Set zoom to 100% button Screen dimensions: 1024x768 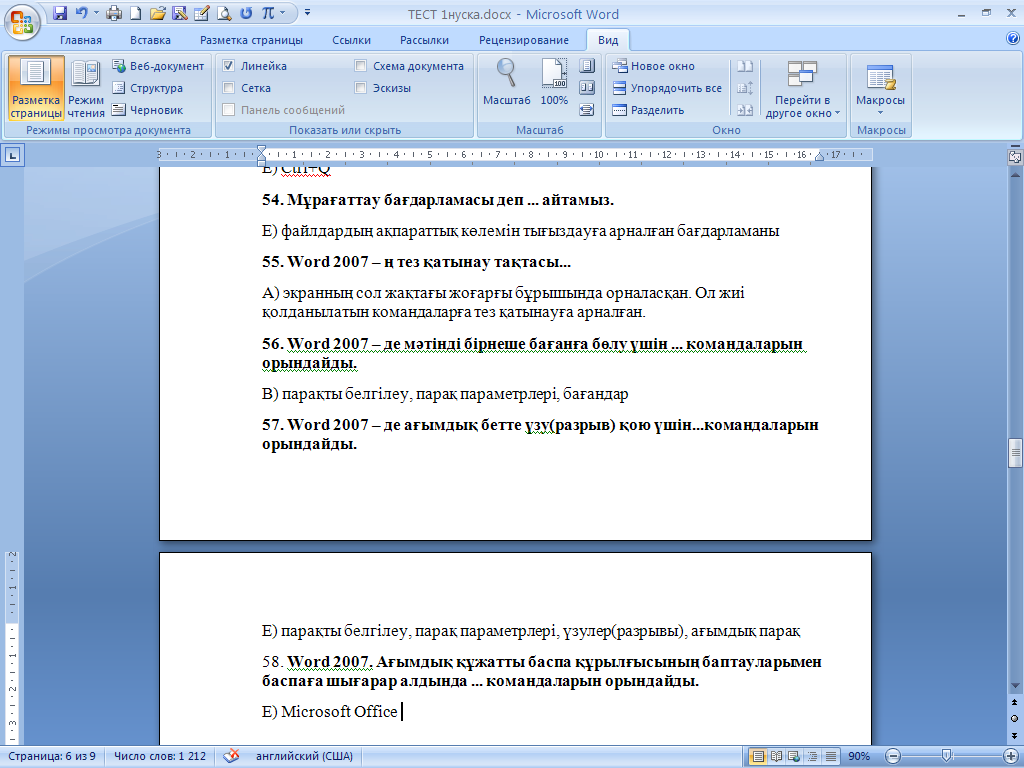[554, 82]
